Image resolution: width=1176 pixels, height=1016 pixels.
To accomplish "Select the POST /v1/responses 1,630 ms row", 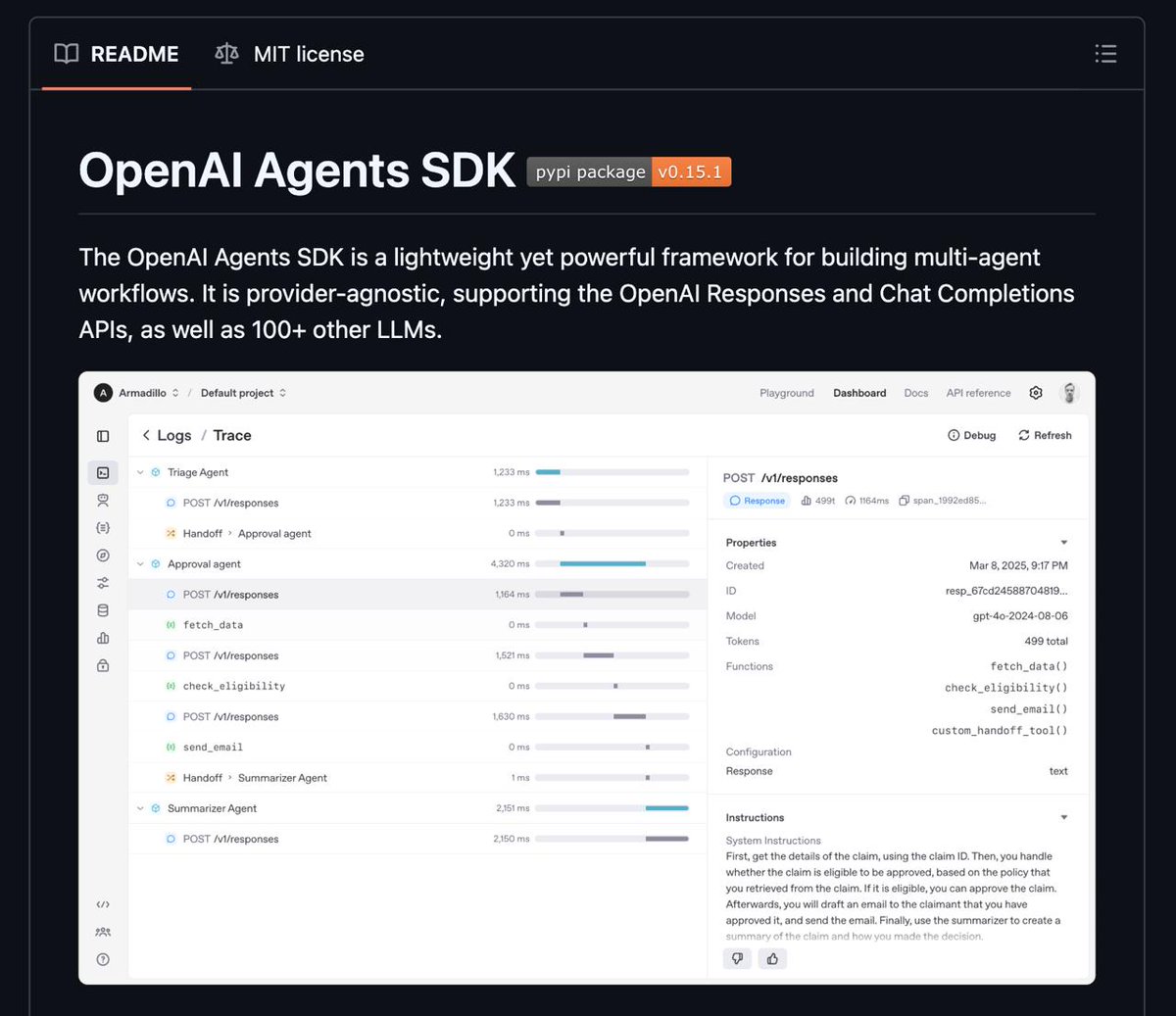I will pos(417,716).
